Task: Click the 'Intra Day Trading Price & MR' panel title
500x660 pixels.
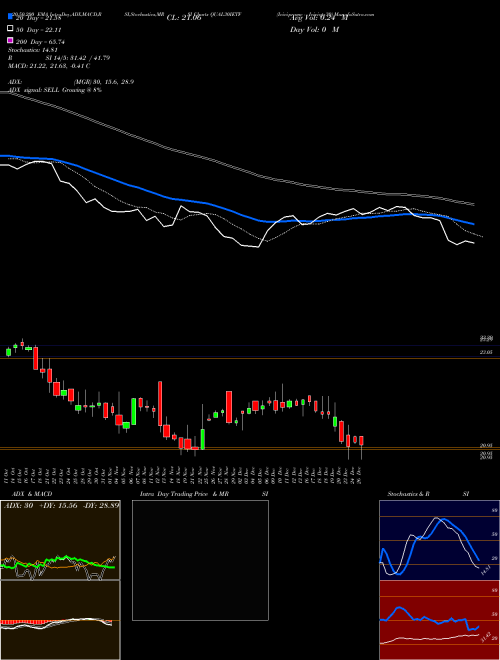Action: (x=184, y=494)
